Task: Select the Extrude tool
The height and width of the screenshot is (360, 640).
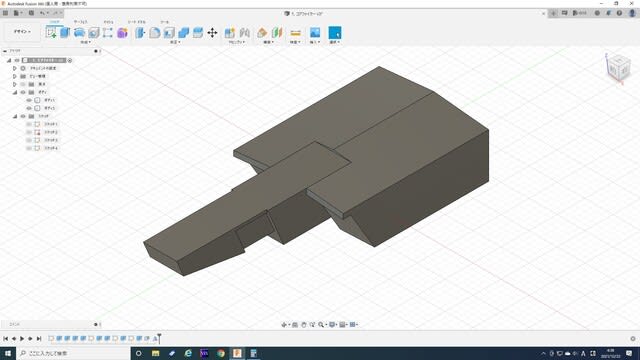Action: [x=65, y=33]
